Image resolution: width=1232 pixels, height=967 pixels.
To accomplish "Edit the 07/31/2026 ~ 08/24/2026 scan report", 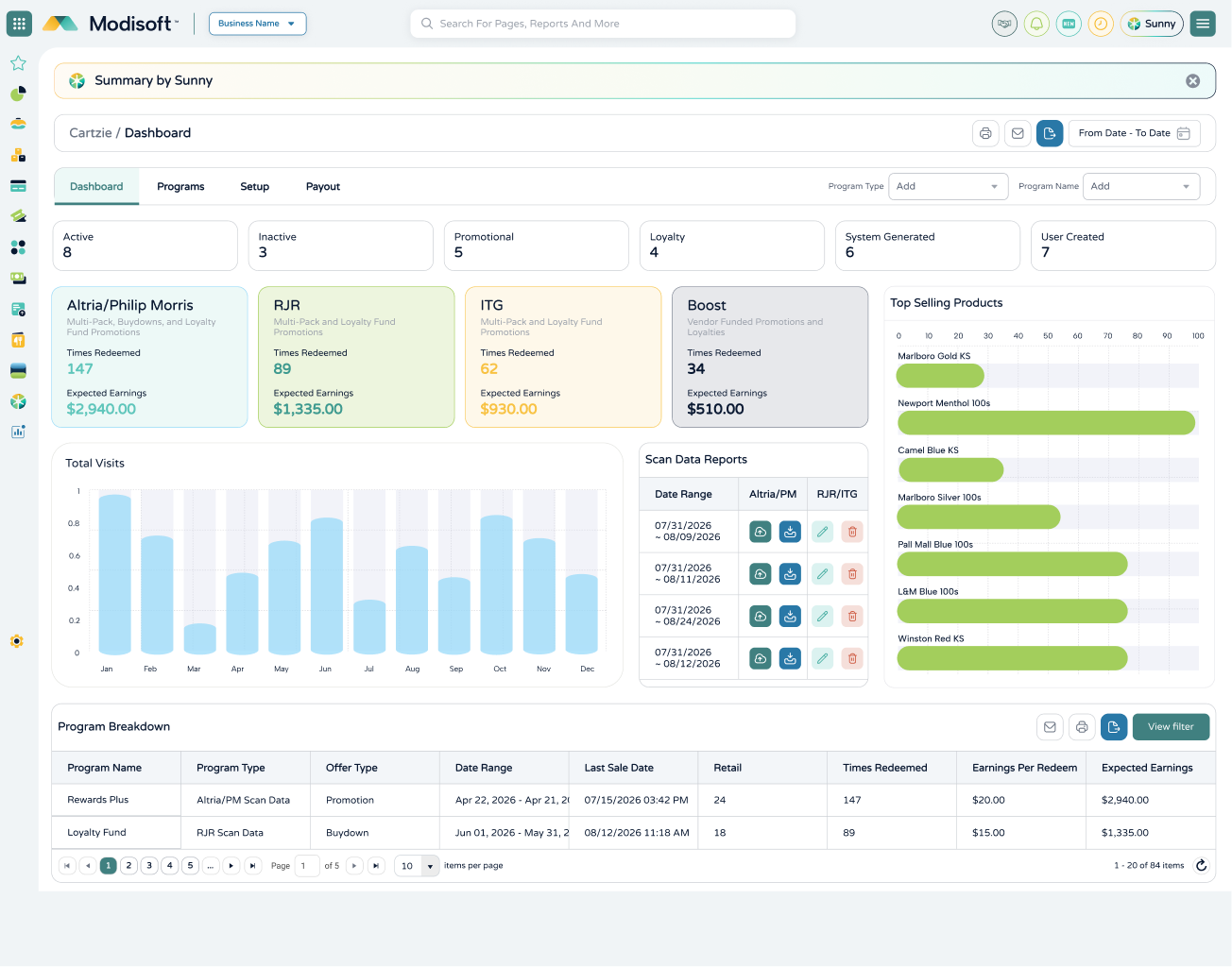I will 823,617.
